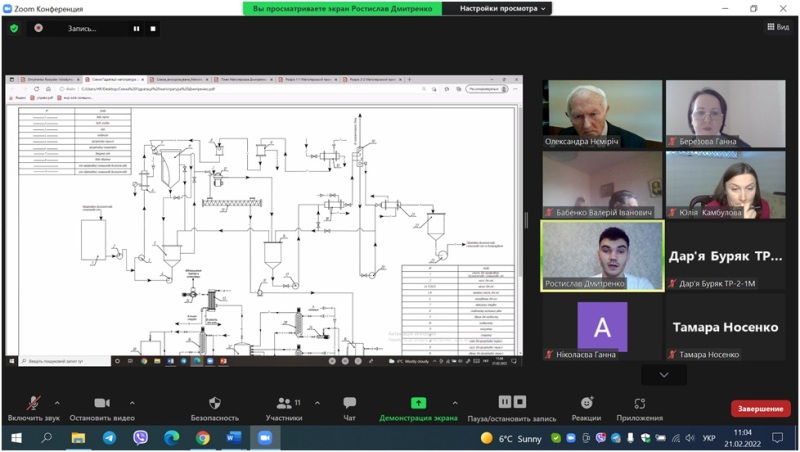800x452 pixels.
Task: Click the 6°C Sunny weather widget
Action: point(511,438)
